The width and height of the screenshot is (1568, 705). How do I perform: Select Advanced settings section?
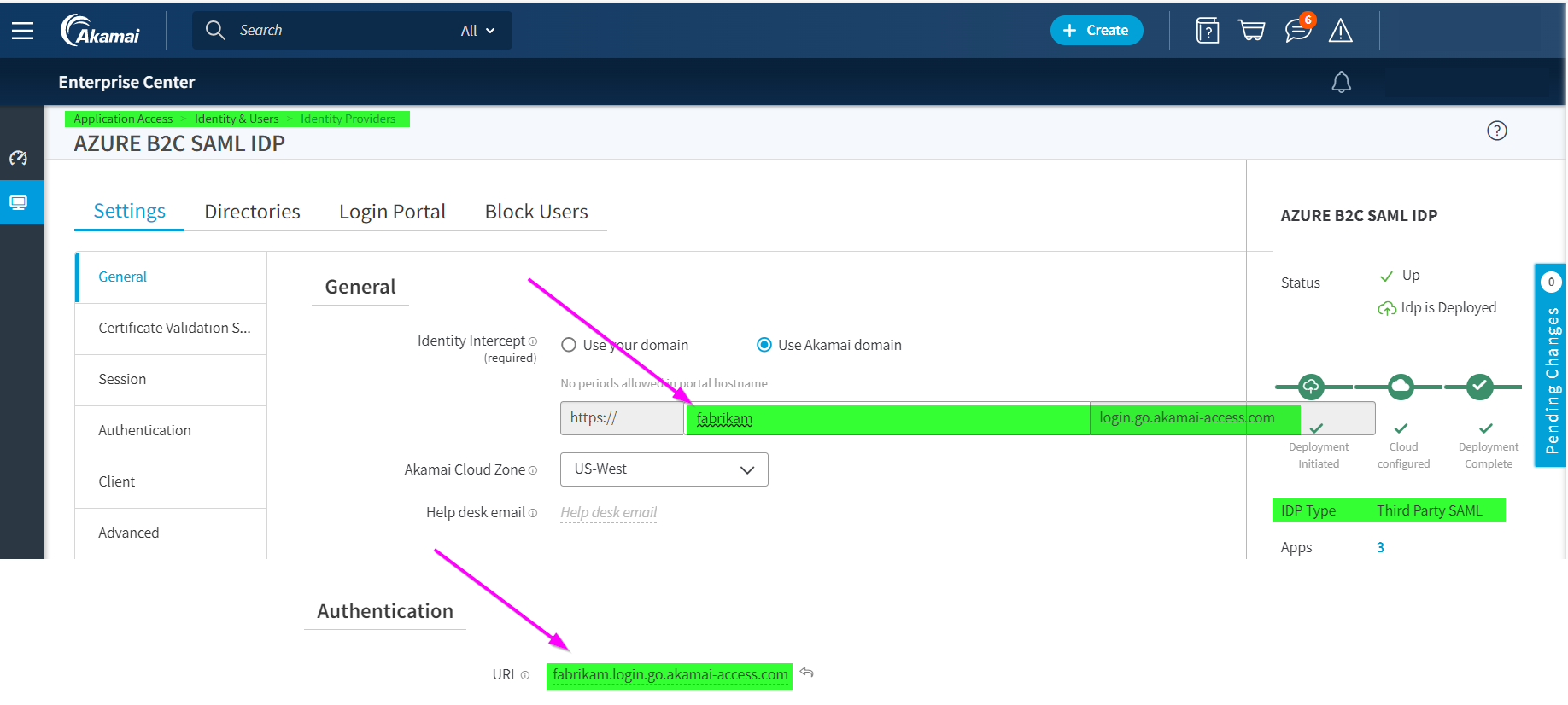pyautogui.click(x=171, y=533)
